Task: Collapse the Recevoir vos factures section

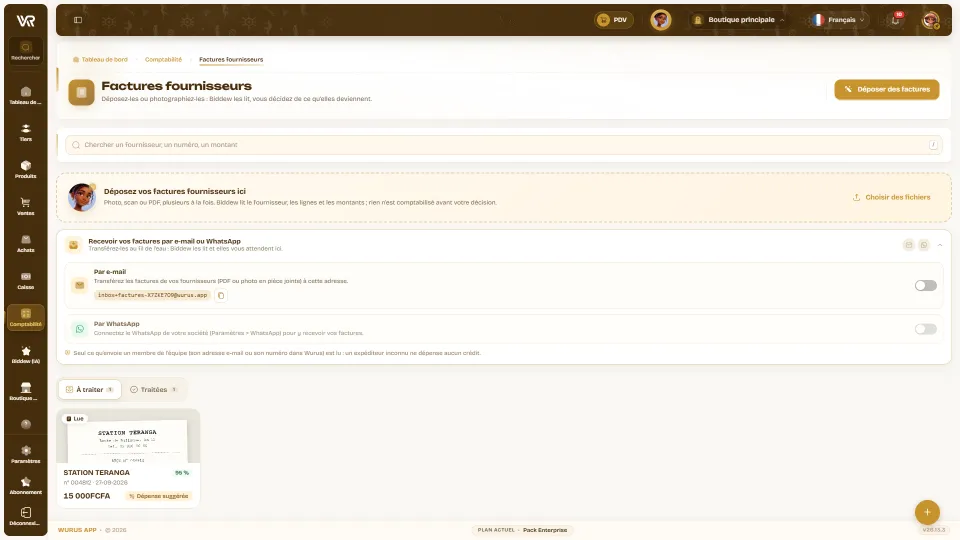Action: [x=940, y=245]
